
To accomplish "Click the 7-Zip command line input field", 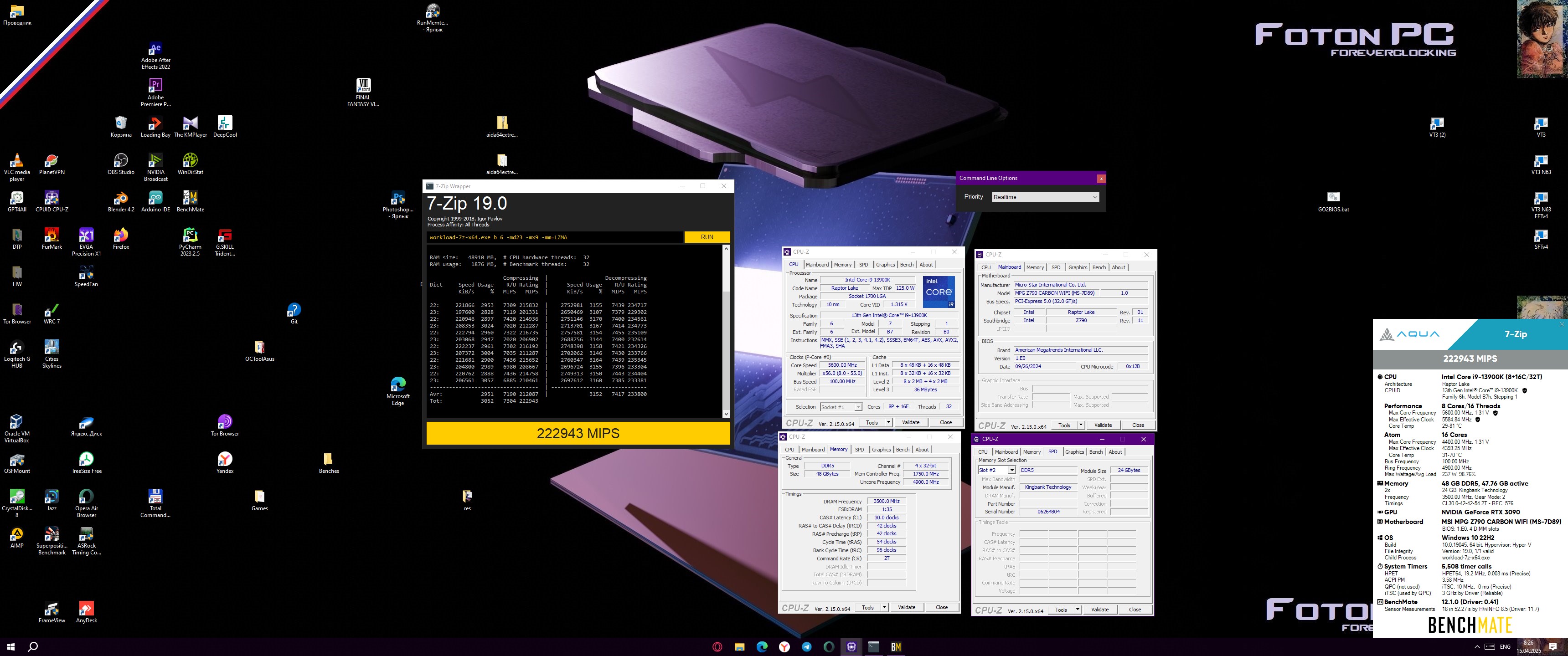I will 555,237.
